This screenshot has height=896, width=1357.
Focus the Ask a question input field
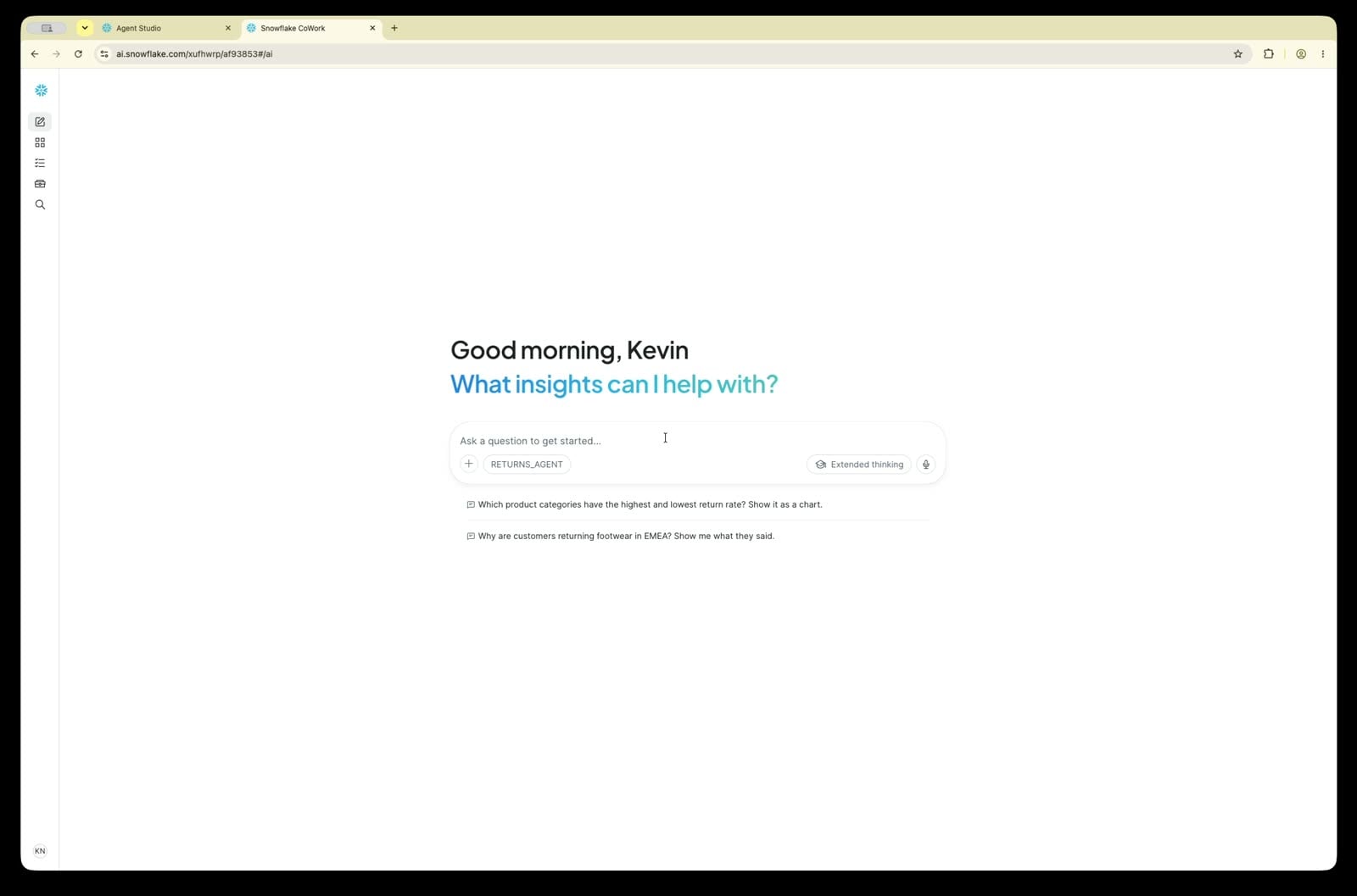(697, 441)
